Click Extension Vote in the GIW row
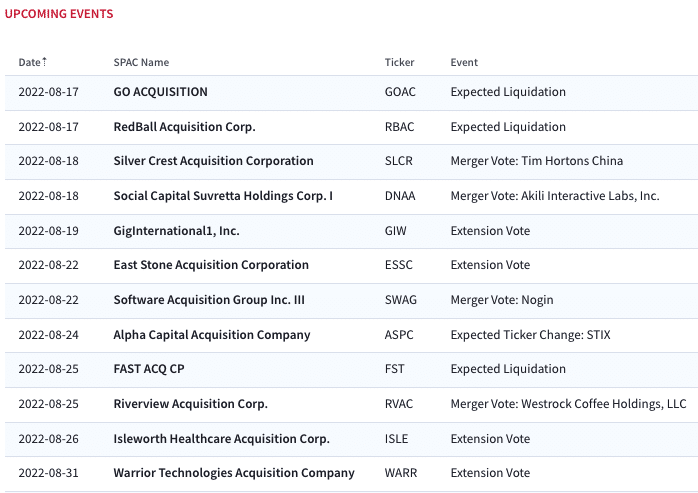The image size is (698, 493). pyautogui.click(x=490, y=231)
